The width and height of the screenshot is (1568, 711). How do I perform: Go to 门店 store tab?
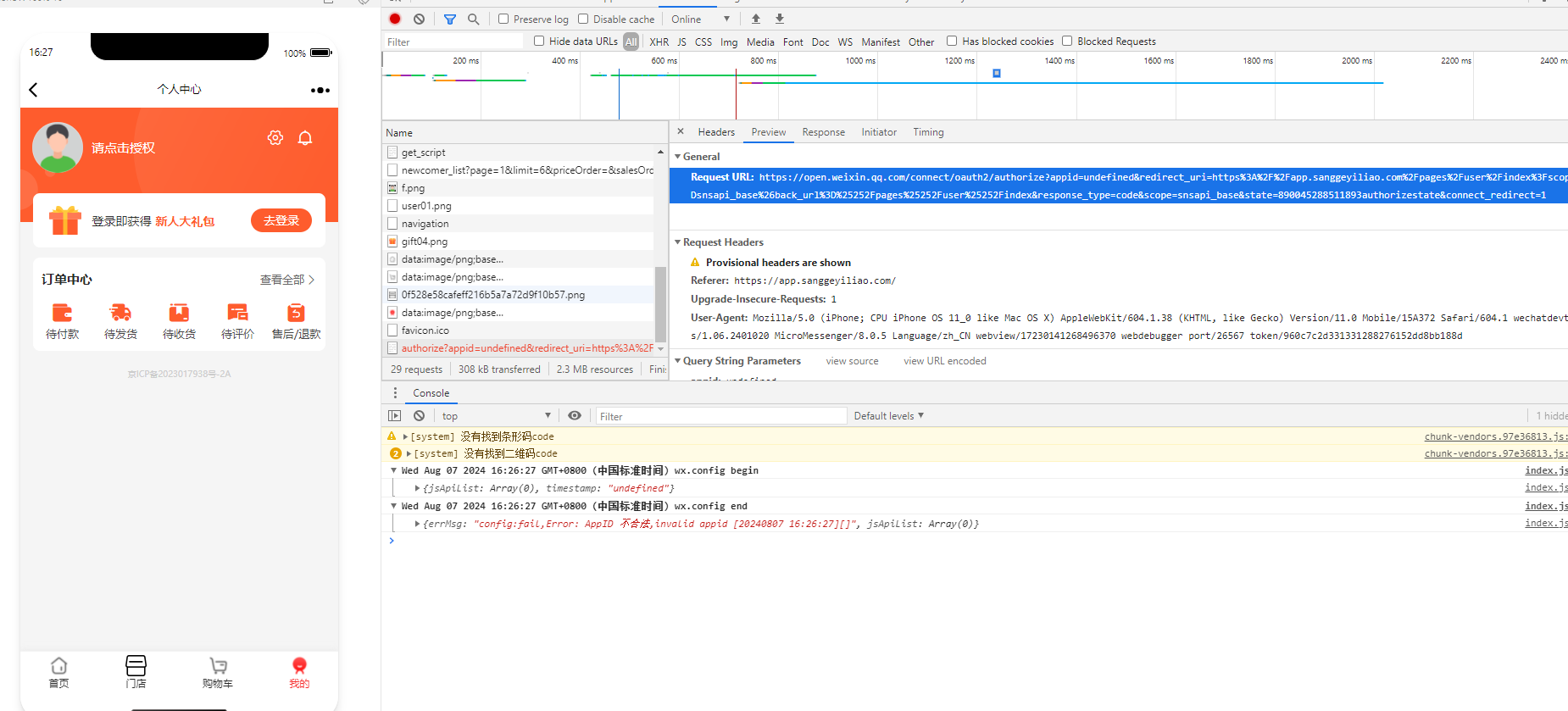coord(136,673)
